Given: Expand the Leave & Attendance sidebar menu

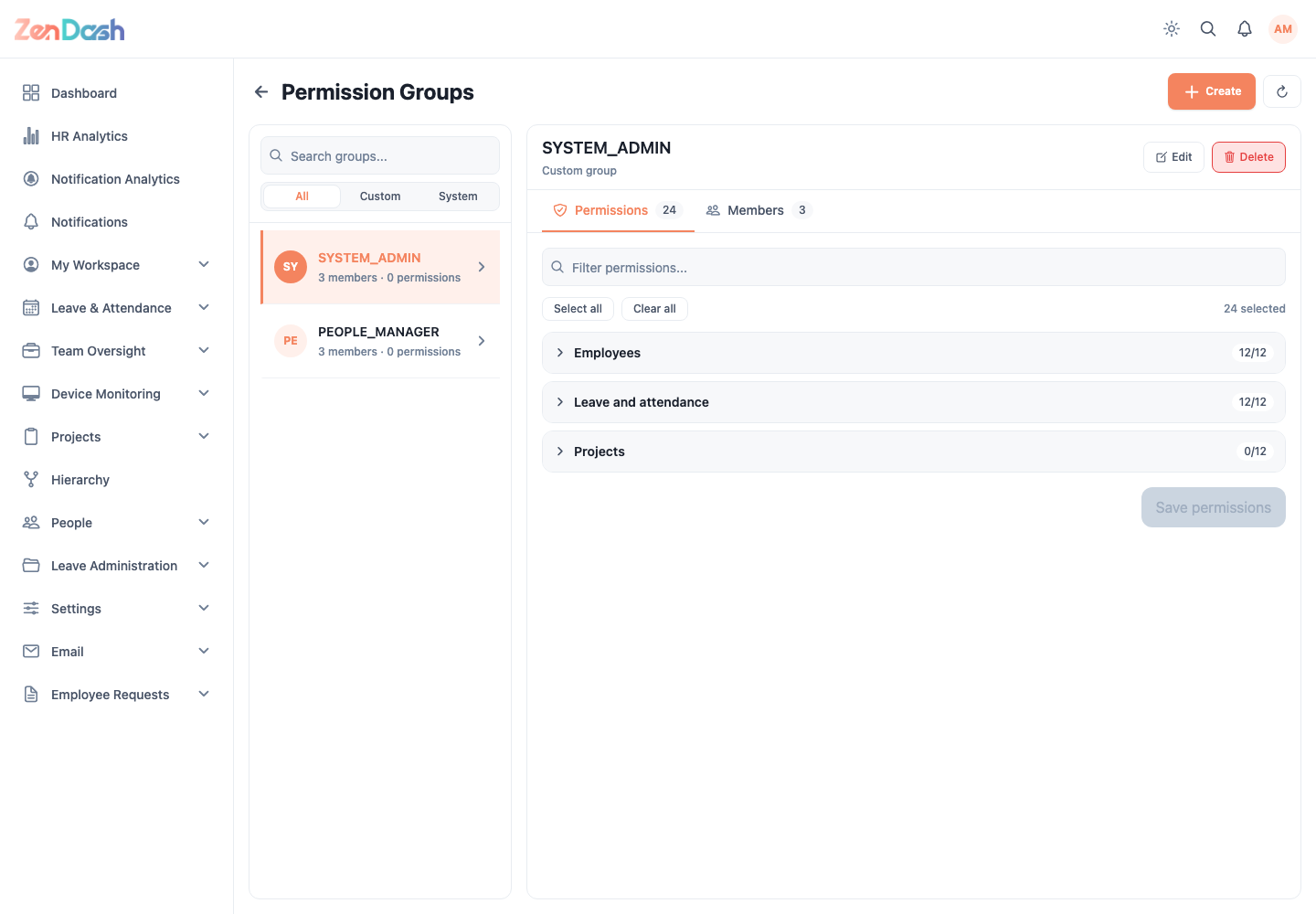Looking at the screenshot, I should 204,308.
